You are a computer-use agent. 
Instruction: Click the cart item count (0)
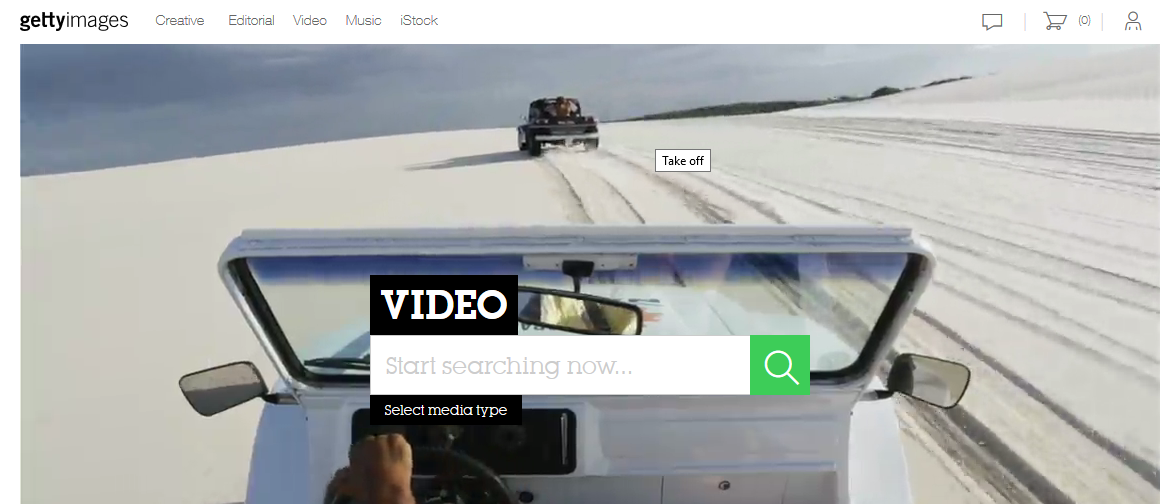click(x=1084, y=21)
